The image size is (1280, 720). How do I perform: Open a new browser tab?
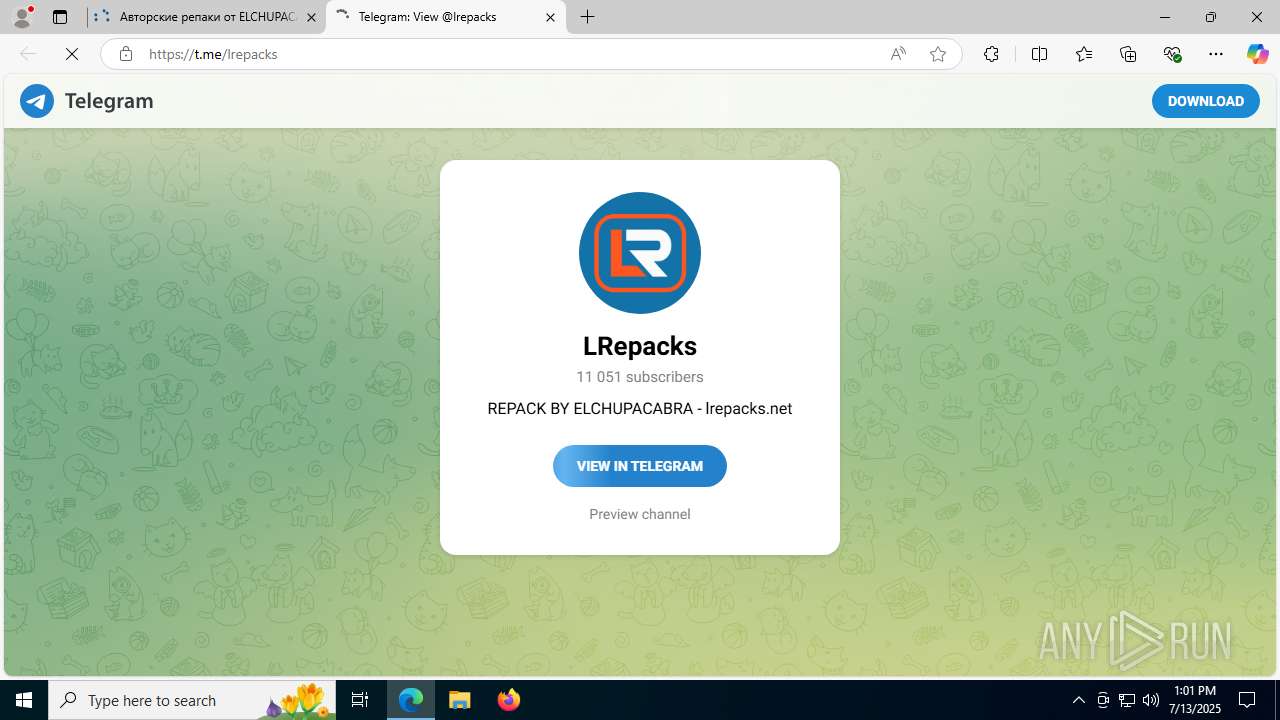(x=588, y=17)
